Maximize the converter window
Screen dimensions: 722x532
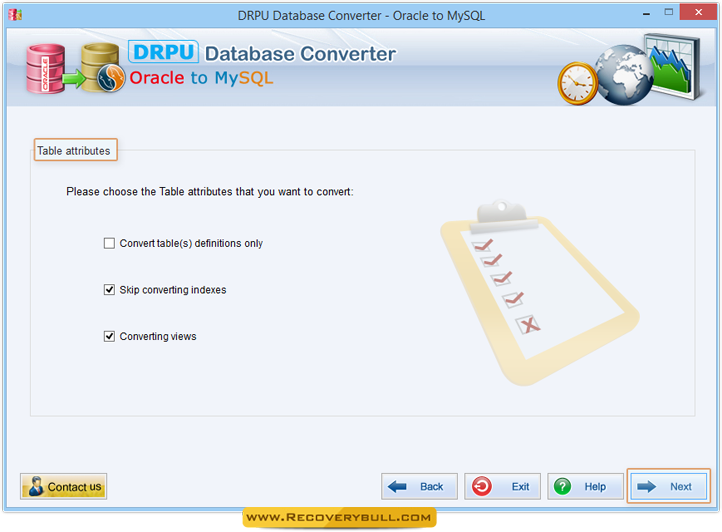point(669,12)
